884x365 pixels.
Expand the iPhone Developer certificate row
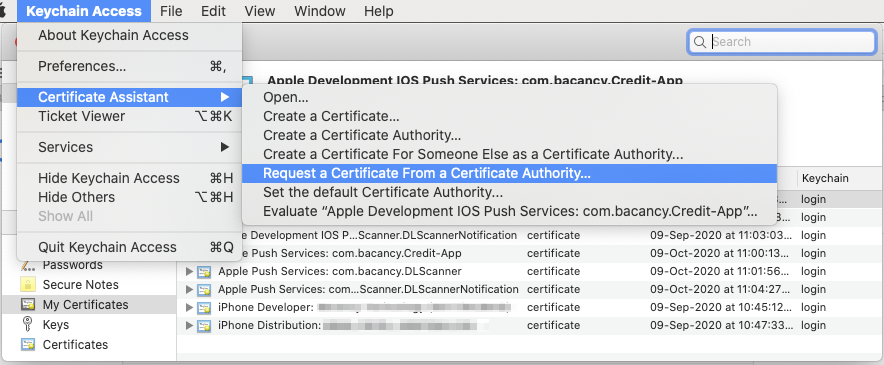(x=189, y=307)
